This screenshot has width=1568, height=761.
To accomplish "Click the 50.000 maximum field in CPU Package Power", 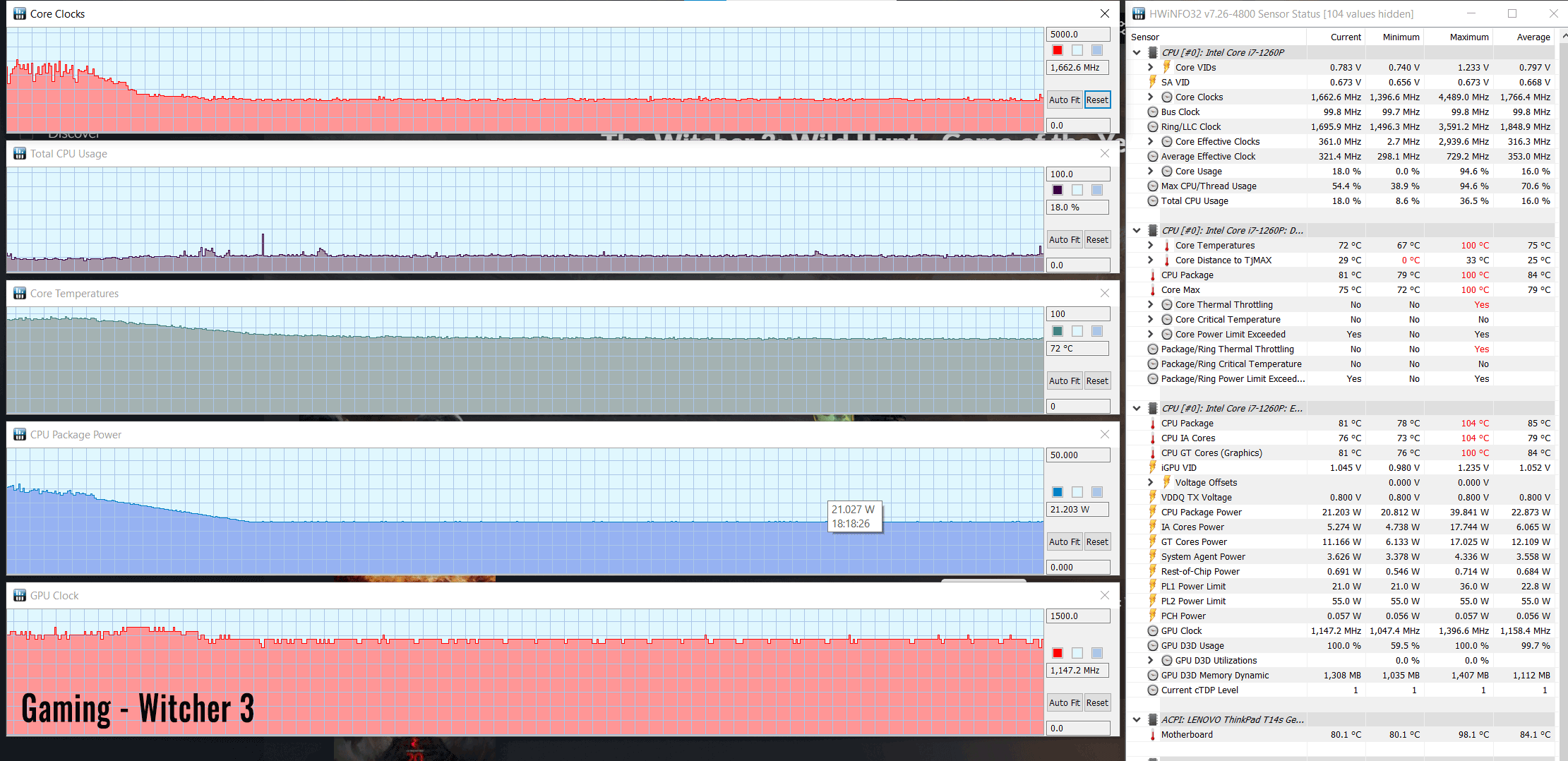I will point(1077,455).
